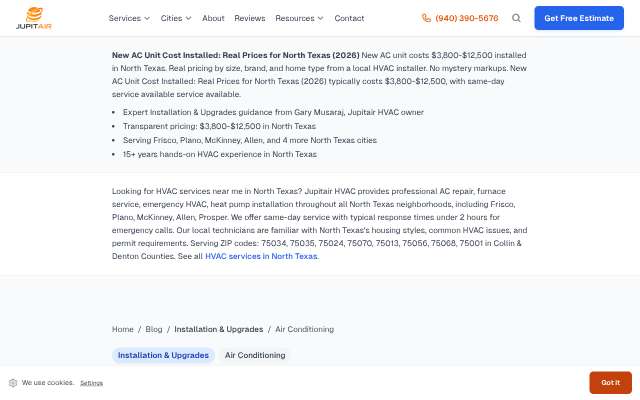Select the Air Conditioning category tag

tap(255, 355)
